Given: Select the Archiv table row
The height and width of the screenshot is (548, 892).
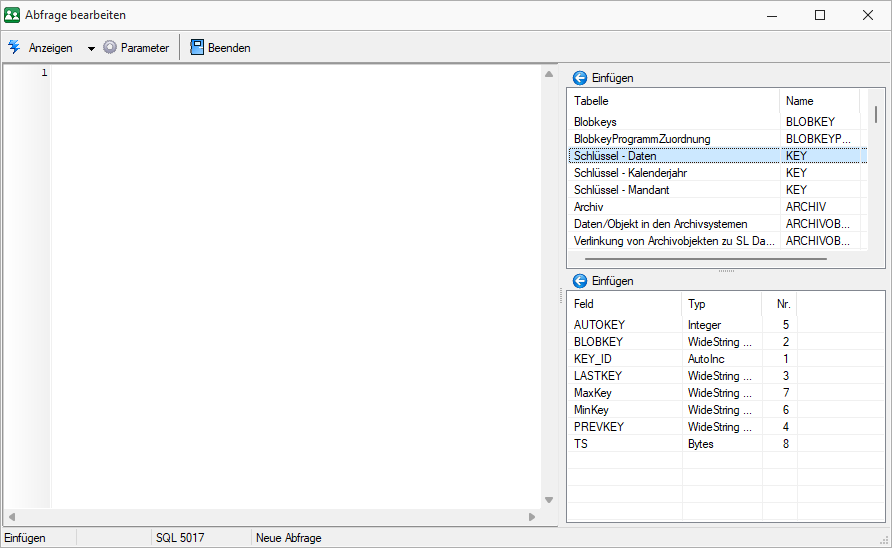Looking at the screenshot, I should pyautogui.click(x=672, y=207).
